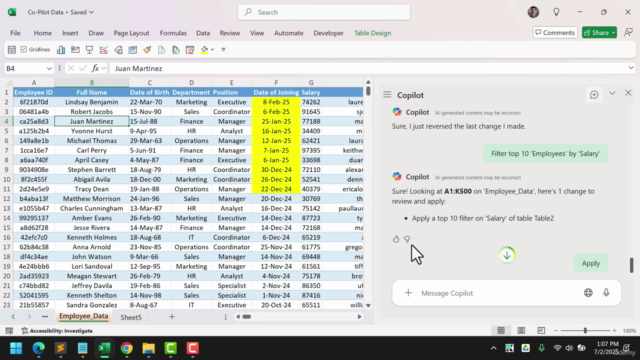Screen dimensions: 640x360
Task: Go to the next sheet arrow
Action: [29, 317]
